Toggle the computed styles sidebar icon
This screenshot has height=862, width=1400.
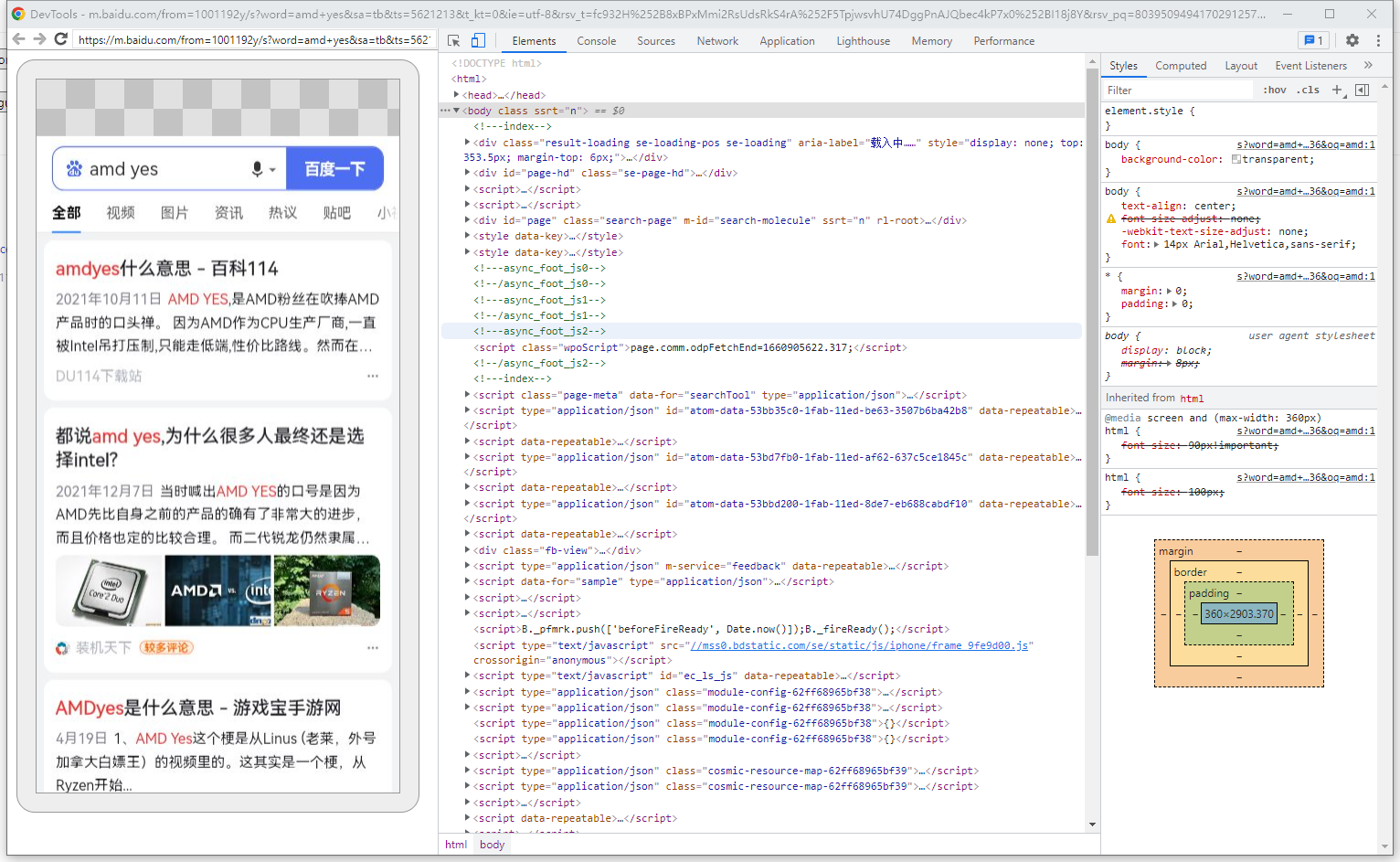[x=1362, y=90]
